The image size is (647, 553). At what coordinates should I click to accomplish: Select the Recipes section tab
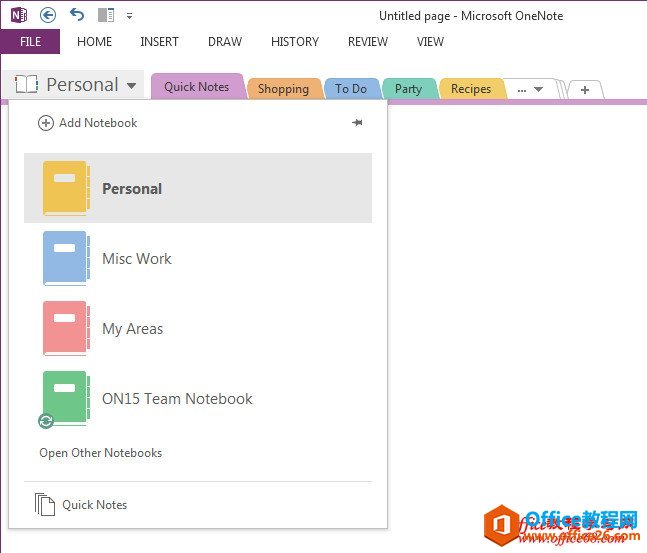pyautogui.click(x=471, y=89)
